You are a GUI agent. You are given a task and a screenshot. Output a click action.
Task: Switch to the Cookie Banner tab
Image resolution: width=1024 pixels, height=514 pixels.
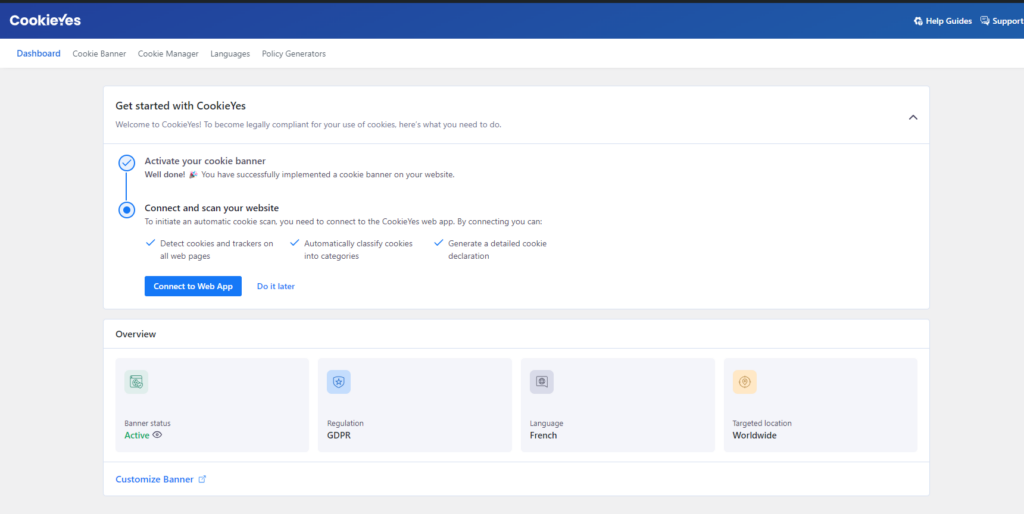[99, 54]
